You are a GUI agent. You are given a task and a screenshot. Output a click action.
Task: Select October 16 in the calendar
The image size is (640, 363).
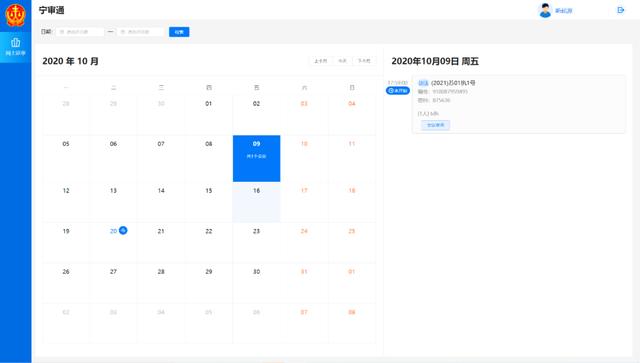tap(256, 202)
